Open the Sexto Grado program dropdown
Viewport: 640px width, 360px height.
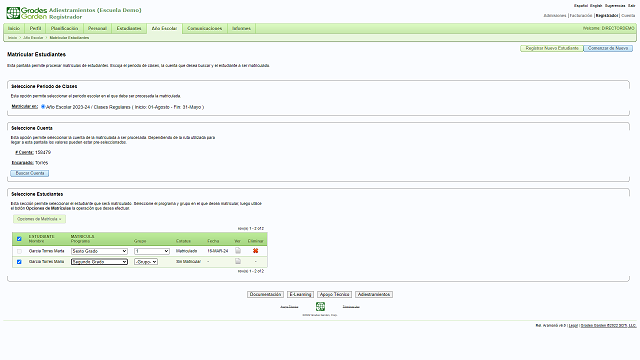coord(99,251)
